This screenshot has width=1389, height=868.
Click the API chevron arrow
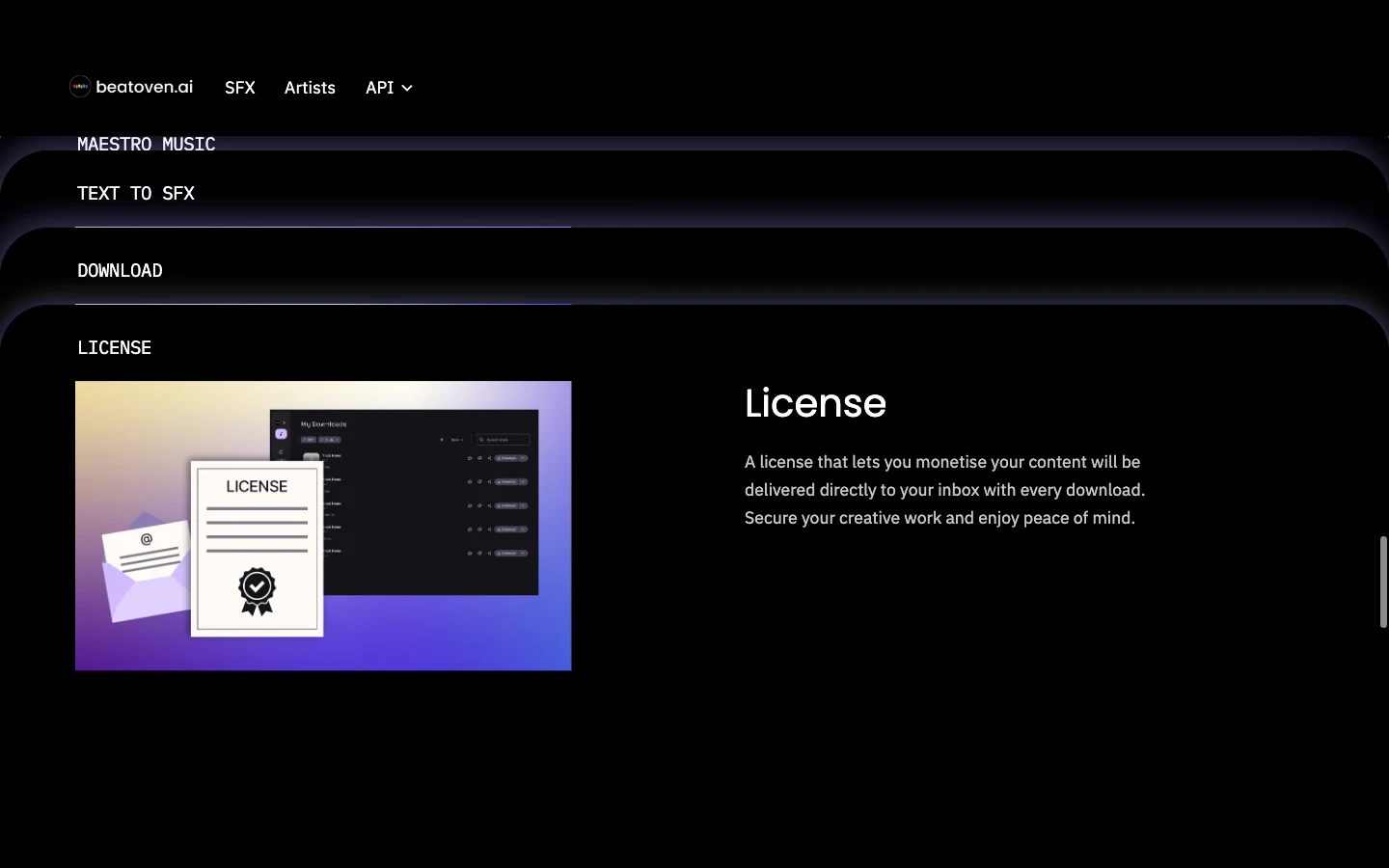(407, 88)
